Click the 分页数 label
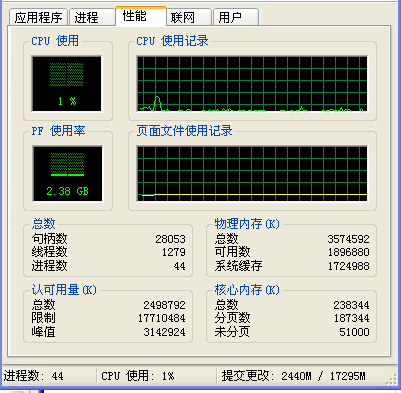Screen dimensions: 401x393 click(x=232, y=318)
